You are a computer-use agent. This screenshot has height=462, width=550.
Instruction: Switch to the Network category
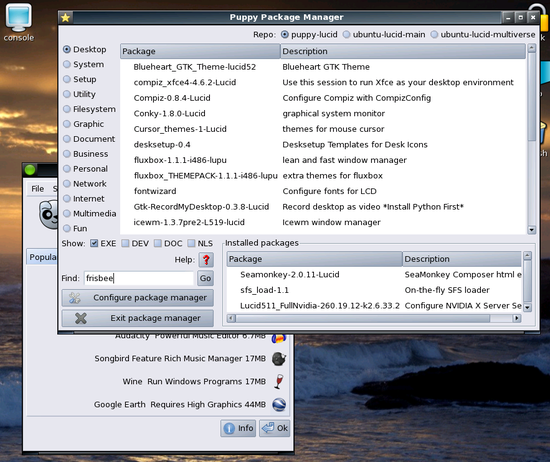coord(85,183)
